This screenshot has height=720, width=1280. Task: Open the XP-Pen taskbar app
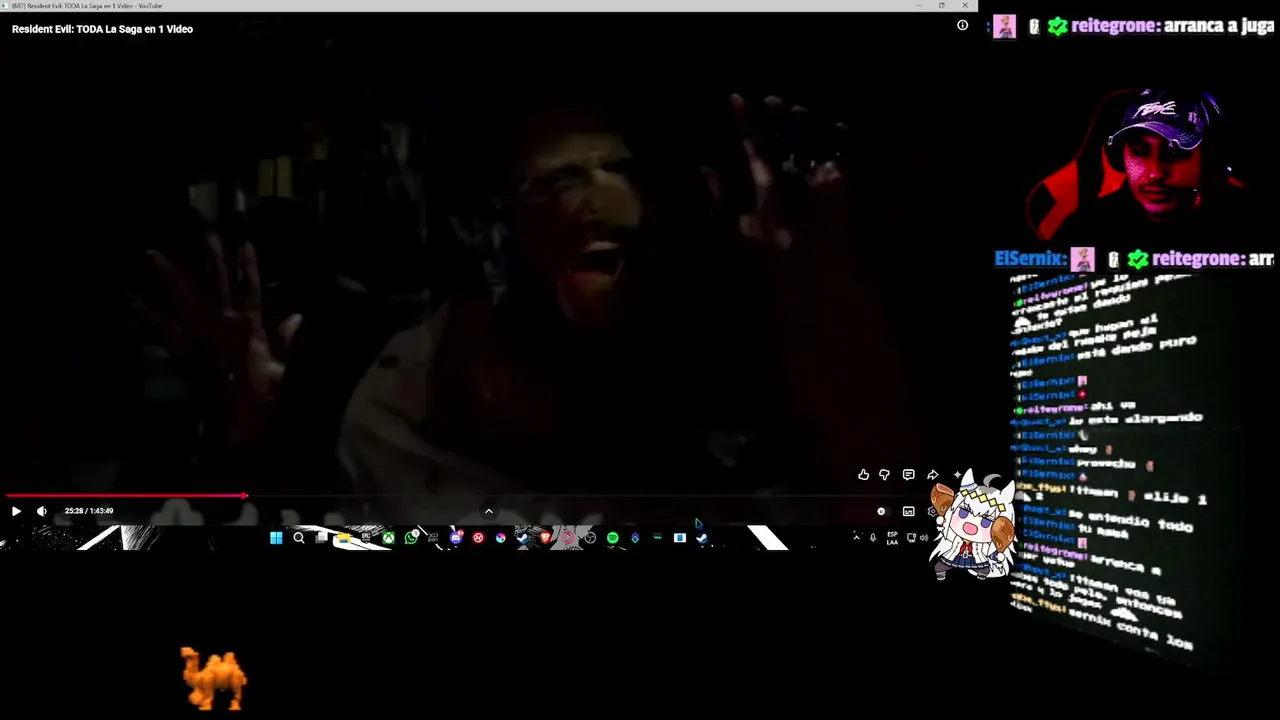[433, 538]
